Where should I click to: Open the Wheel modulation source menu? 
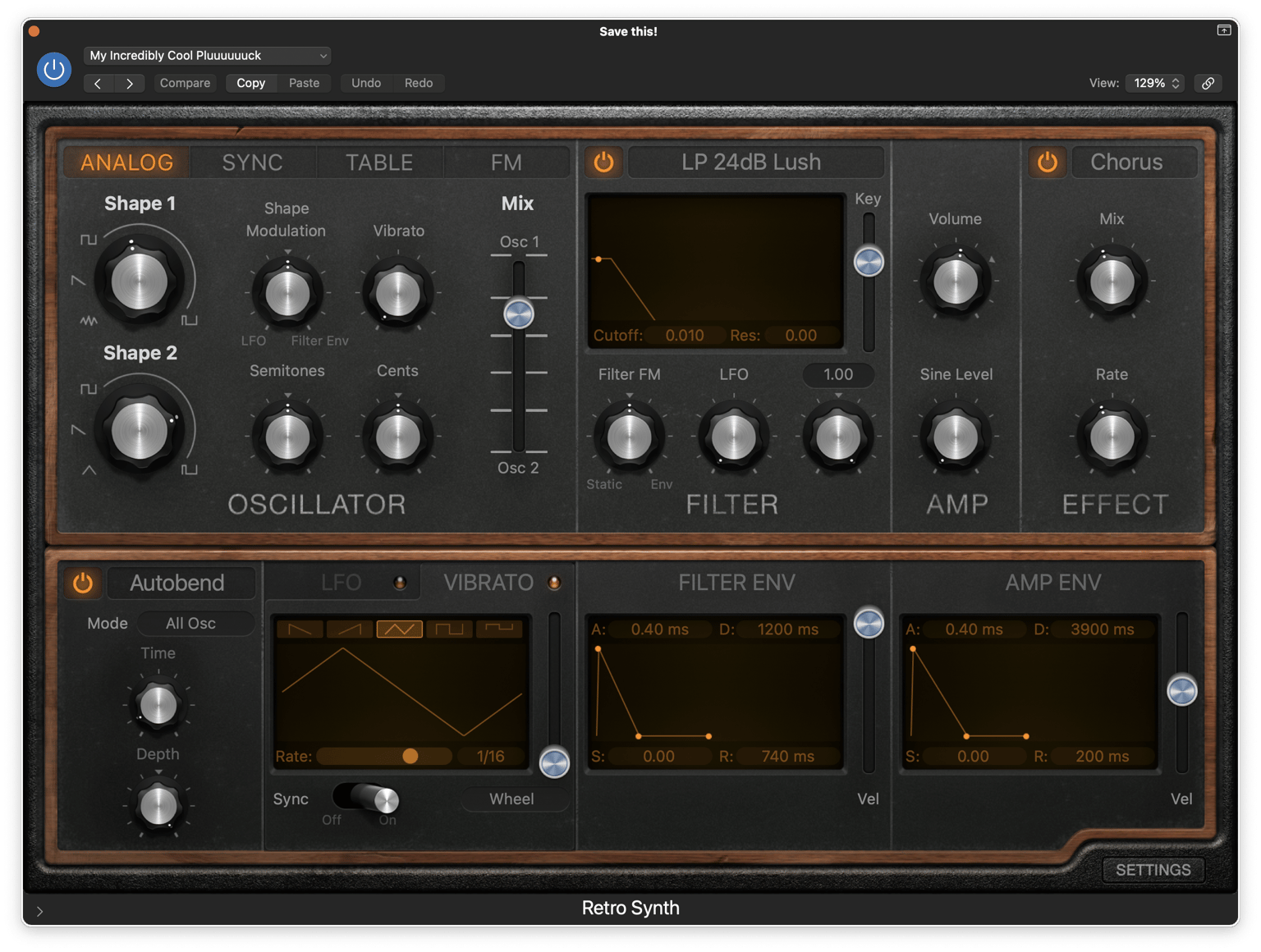point(515,799)
